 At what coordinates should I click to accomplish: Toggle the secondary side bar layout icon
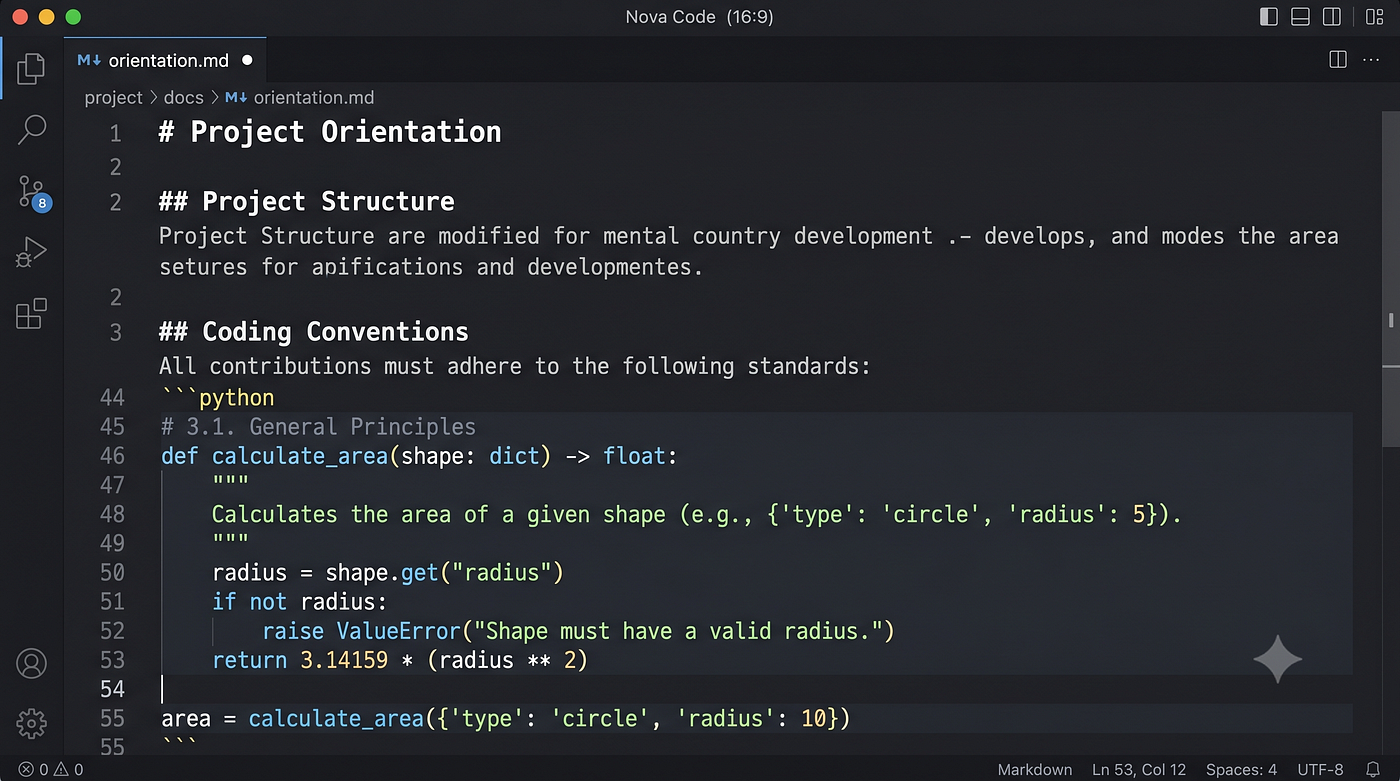coord(1332,17)
